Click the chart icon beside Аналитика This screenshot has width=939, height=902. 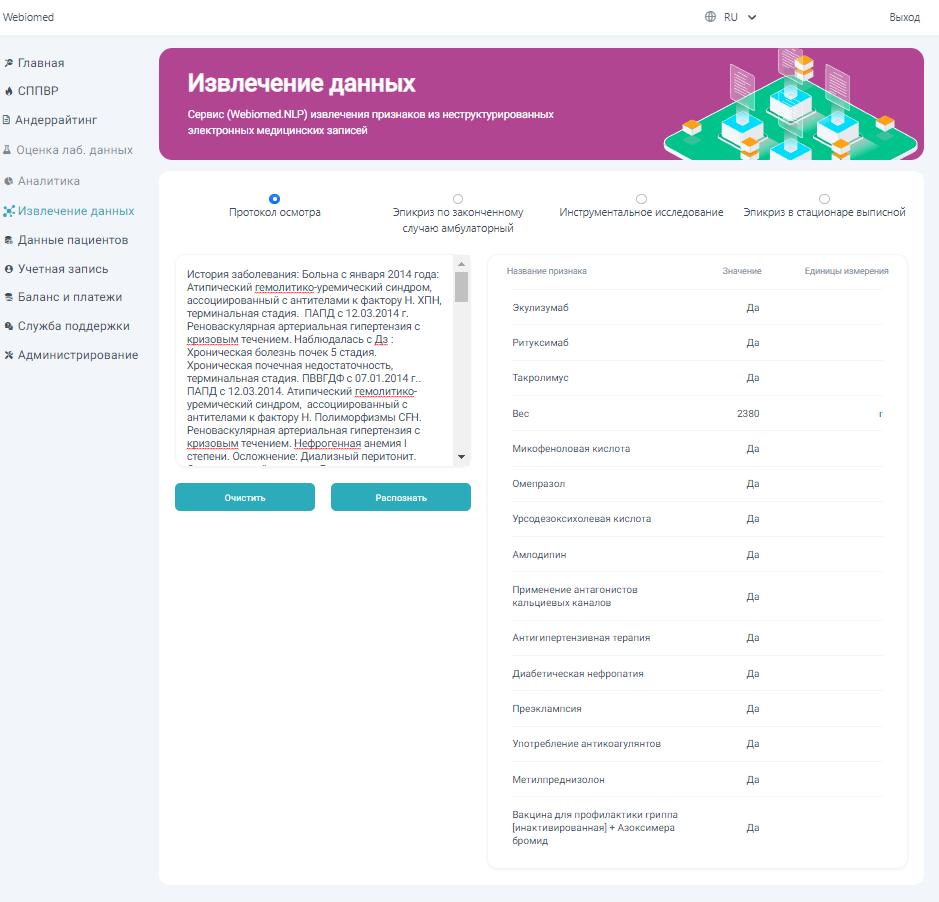8,181
